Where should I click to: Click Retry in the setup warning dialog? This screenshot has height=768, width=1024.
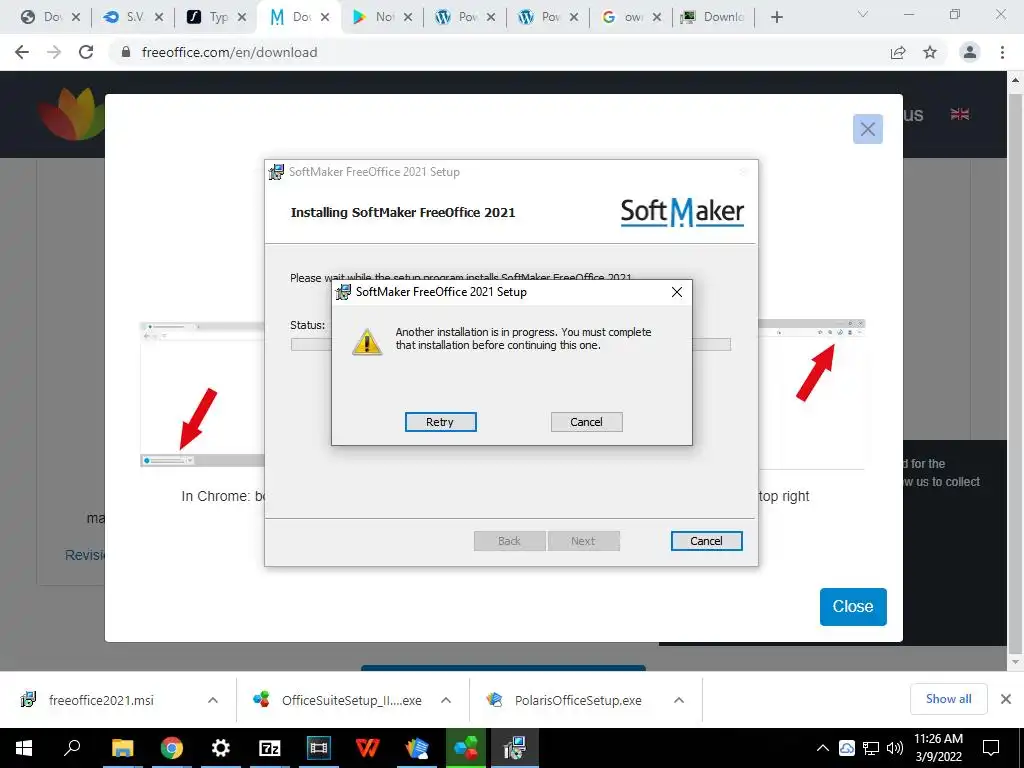click(440, 422)
